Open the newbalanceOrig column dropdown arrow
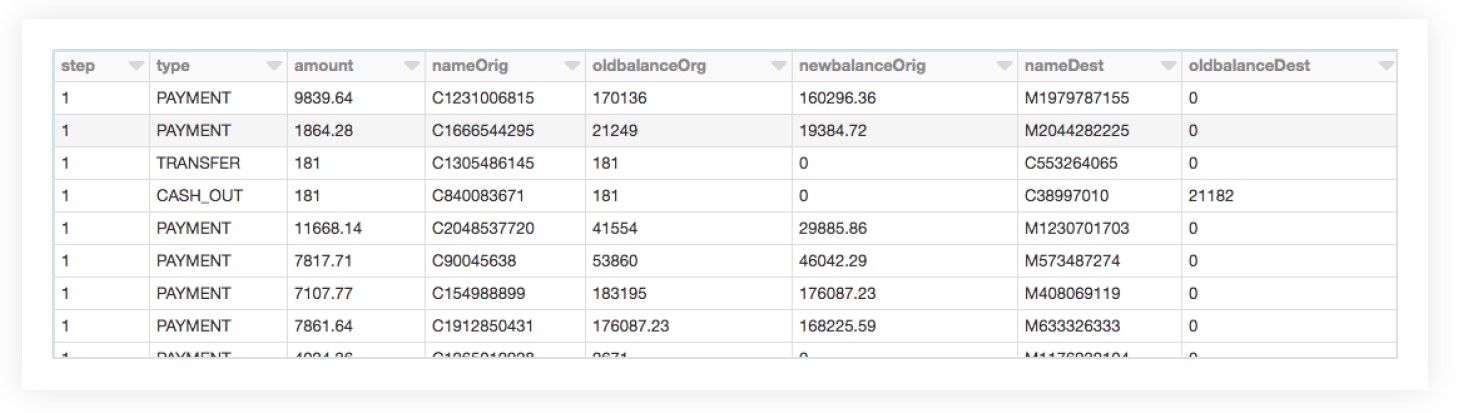 click(1004, 66)
